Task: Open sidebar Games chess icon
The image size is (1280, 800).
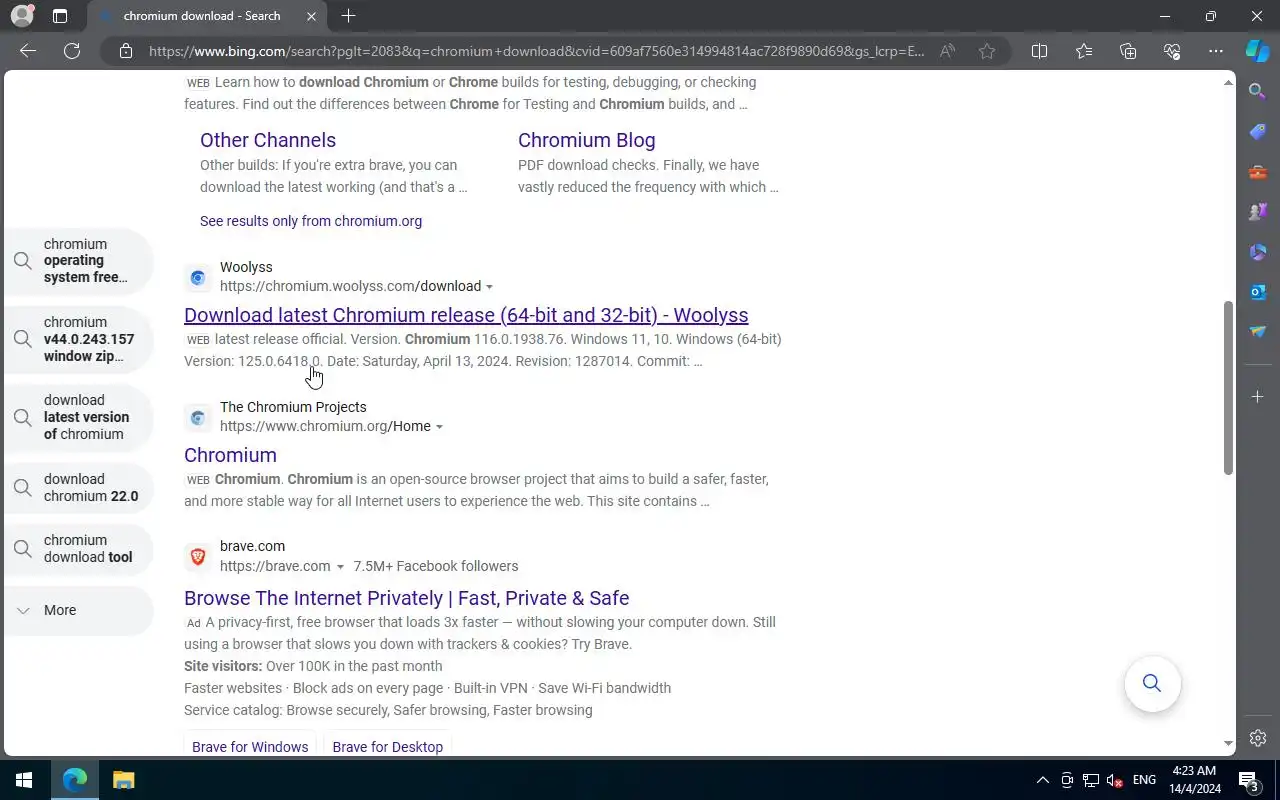Action: (1258, 212)
